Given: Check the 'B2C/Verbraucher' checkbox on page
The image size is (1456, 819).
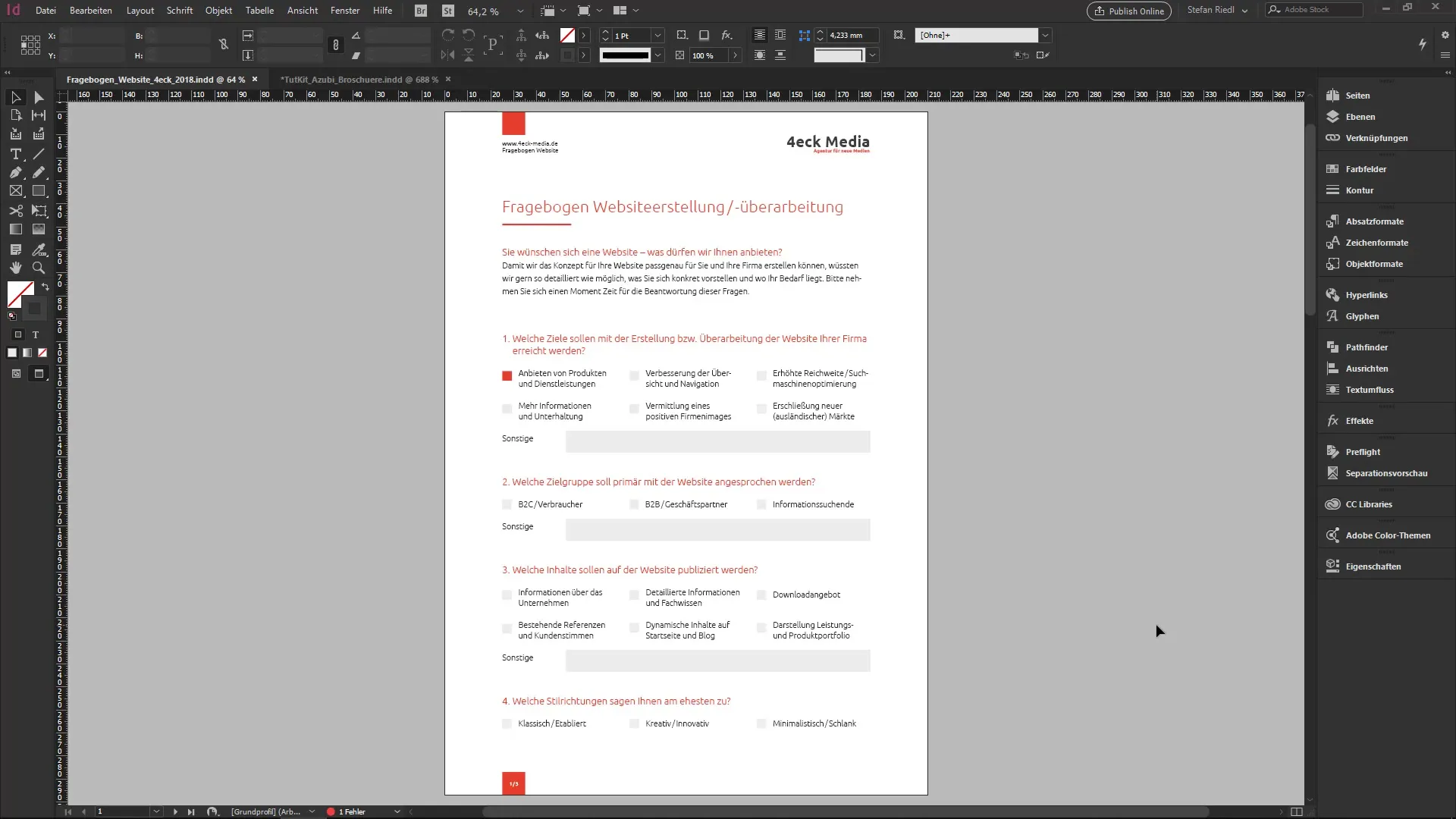Looking at the screenshot, I should (507, 504).
